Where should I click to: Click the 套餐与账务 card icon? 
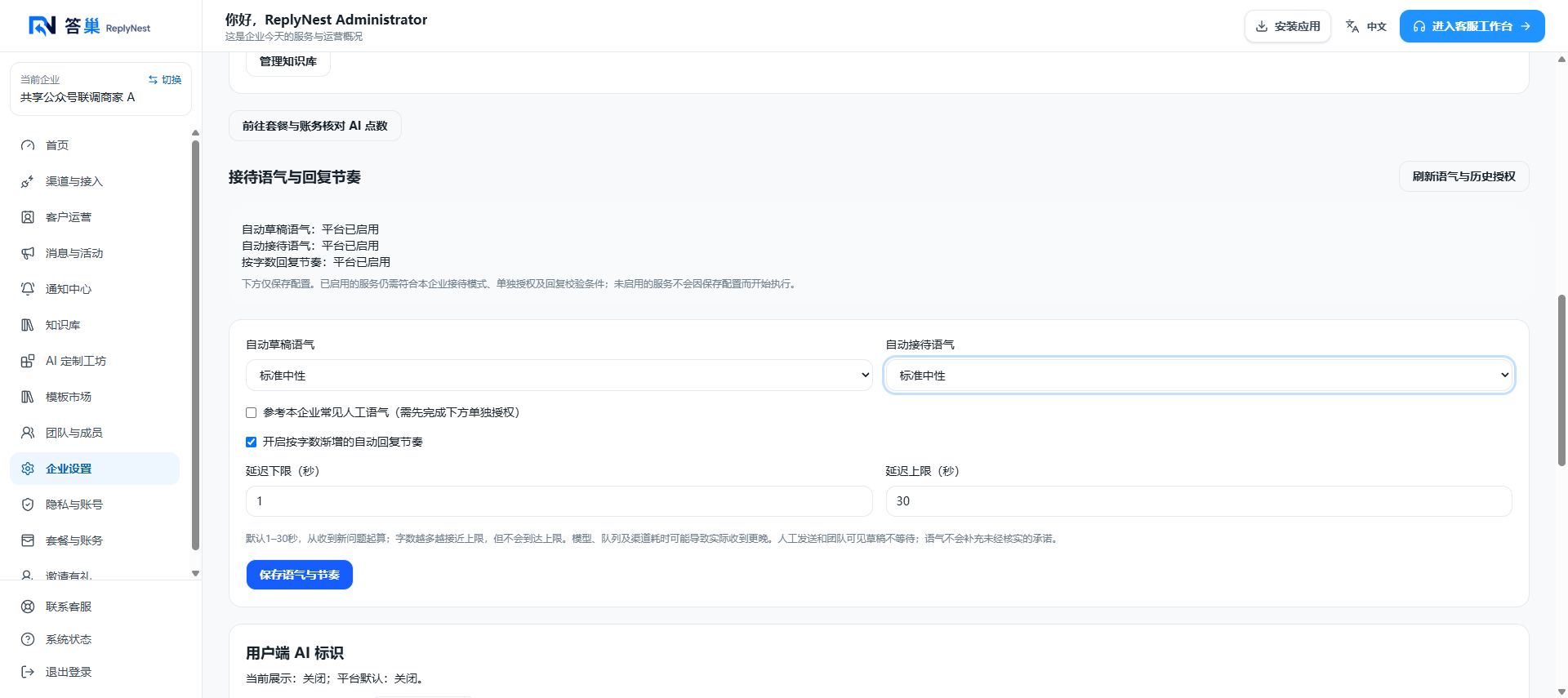point(28,540)
